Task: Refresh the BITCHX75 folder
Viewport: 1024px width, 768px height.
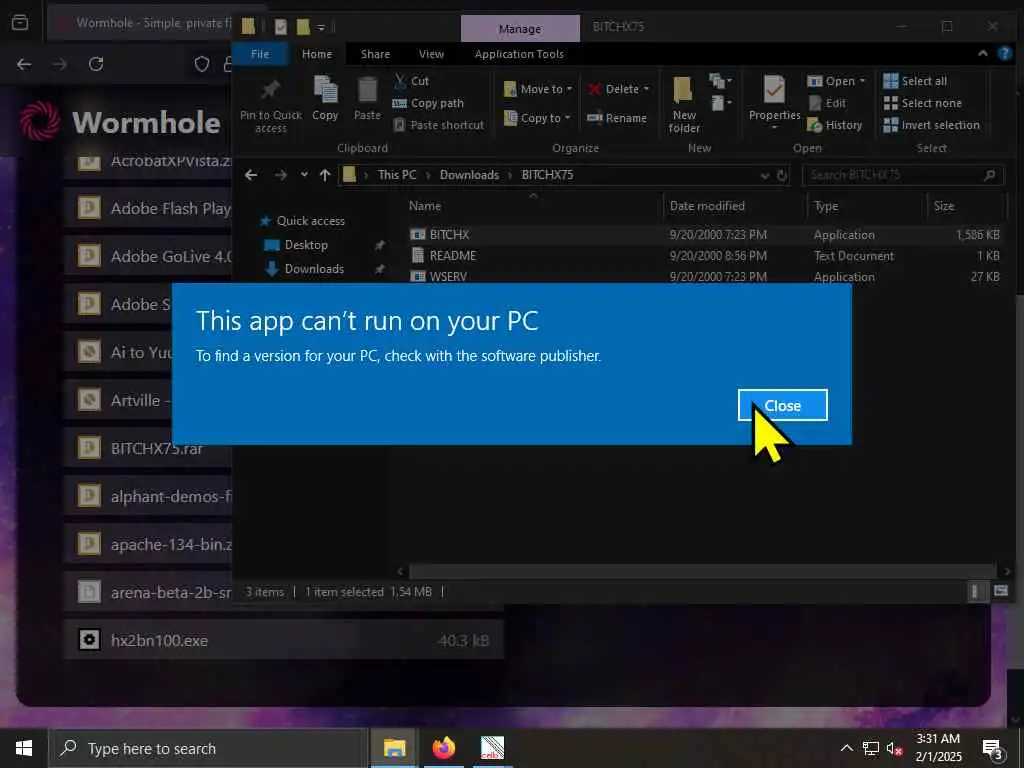Action: (x=782, y=175)
